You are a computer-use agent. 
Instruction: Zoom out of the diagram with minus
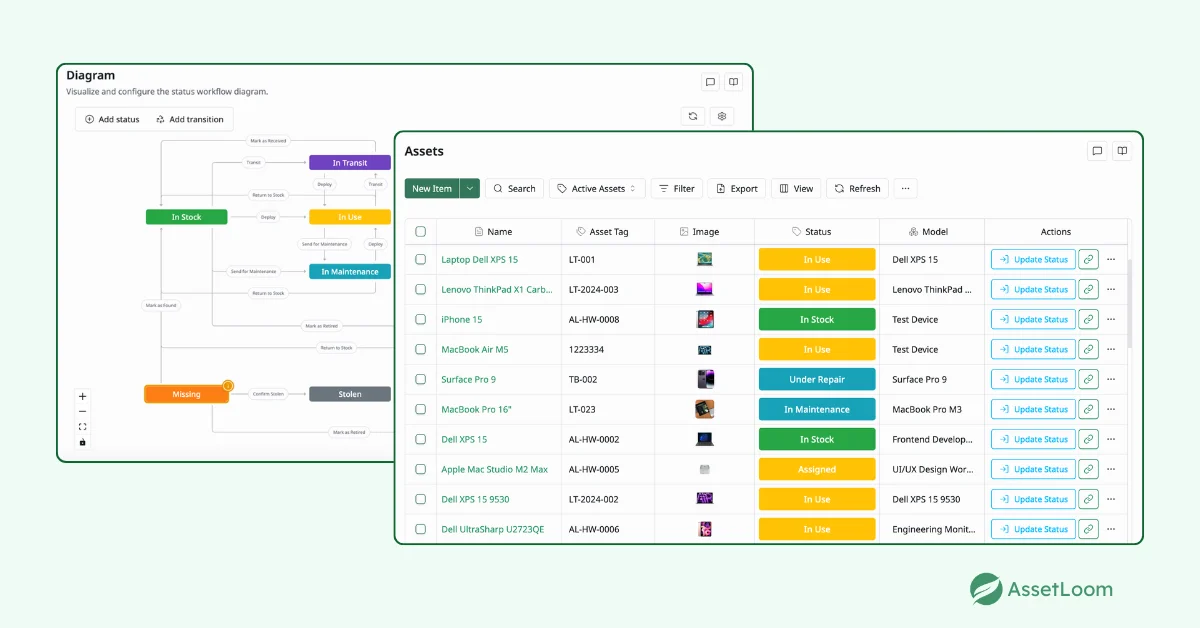pos(83,411)
